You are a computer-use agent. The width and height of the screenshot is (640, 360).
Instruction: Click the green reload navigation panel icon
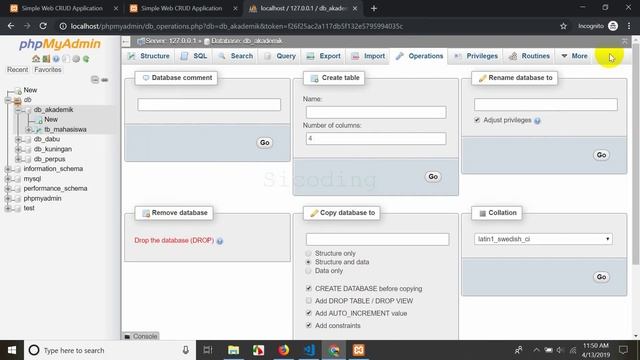coord(86,59)
